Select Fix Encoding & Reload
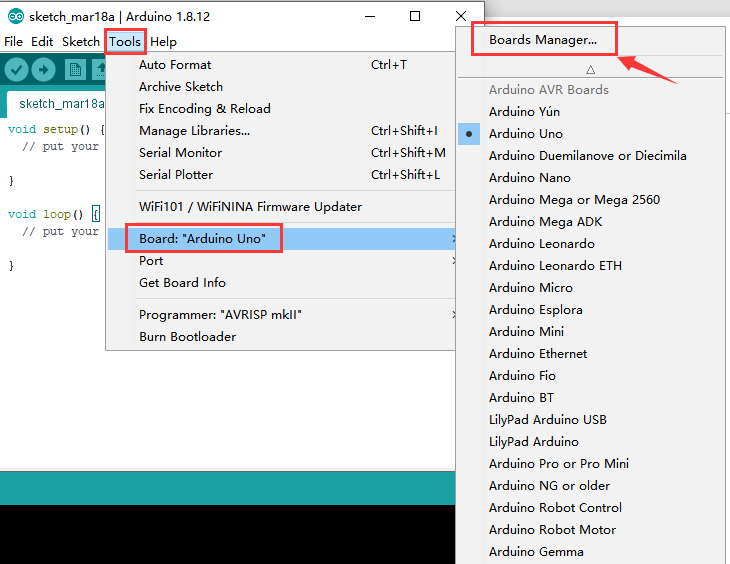 click(281, 109)
